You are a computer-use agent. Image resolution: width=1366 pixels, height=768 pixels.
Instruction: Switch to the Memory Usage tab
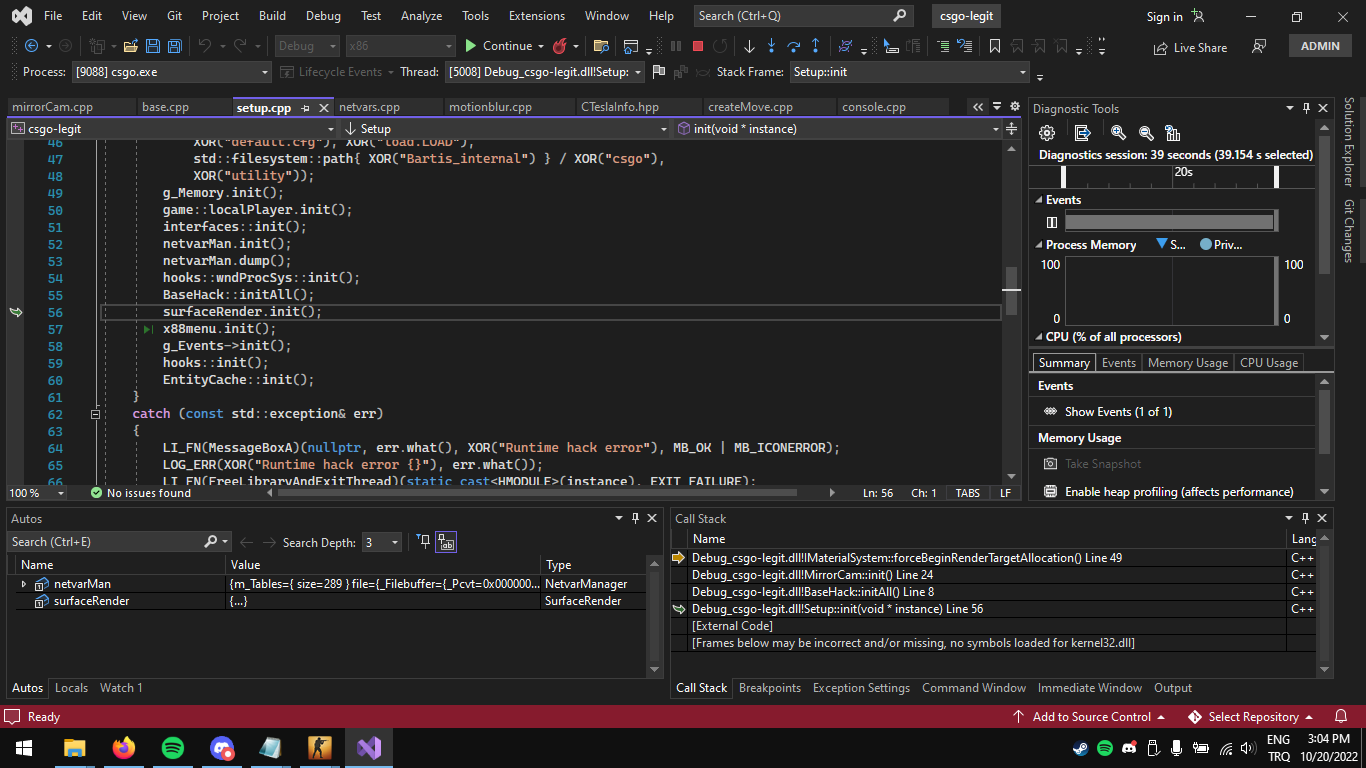[1187, 362]
